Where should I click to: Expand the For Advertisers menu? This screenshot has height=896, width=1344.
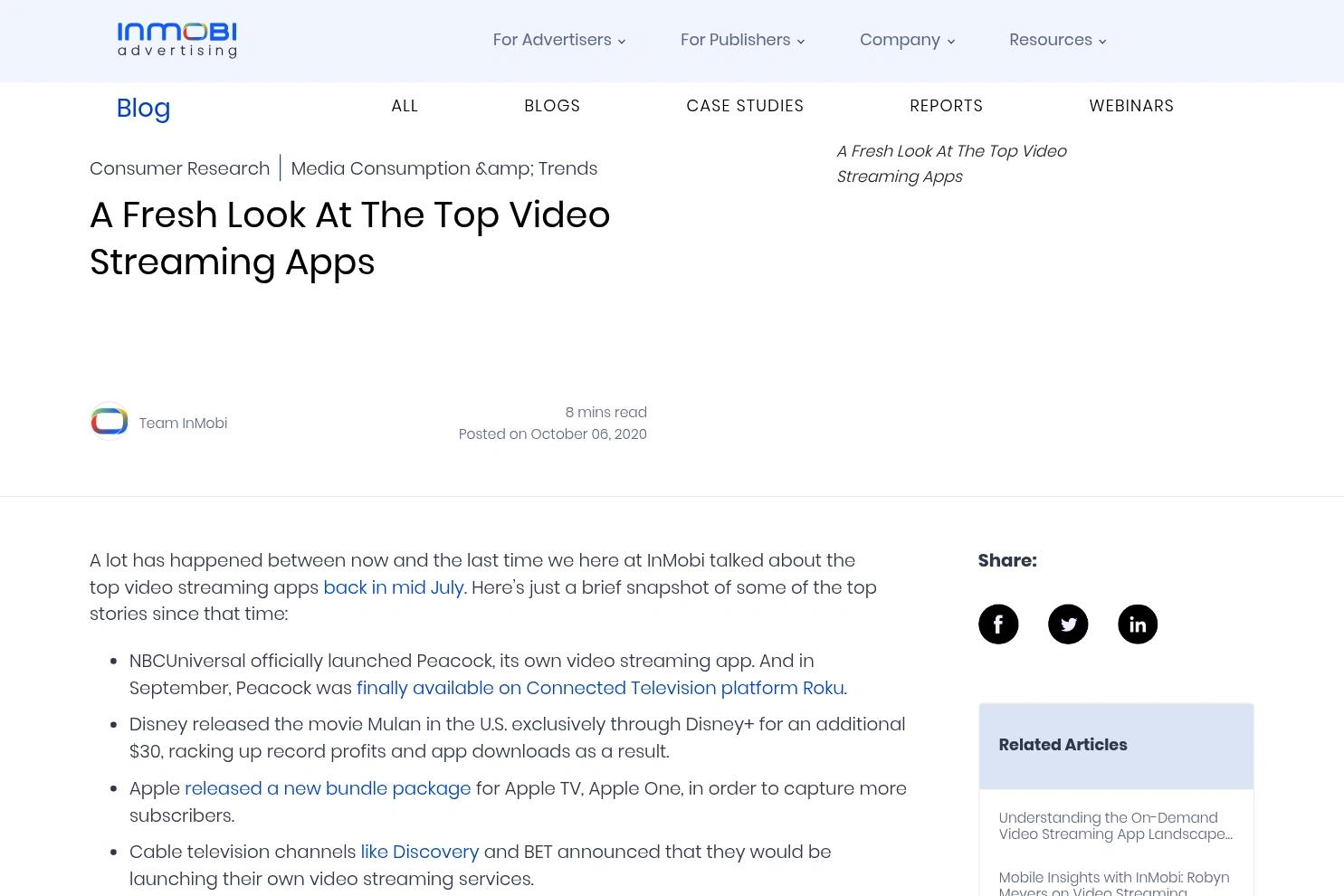pos(559,40)
